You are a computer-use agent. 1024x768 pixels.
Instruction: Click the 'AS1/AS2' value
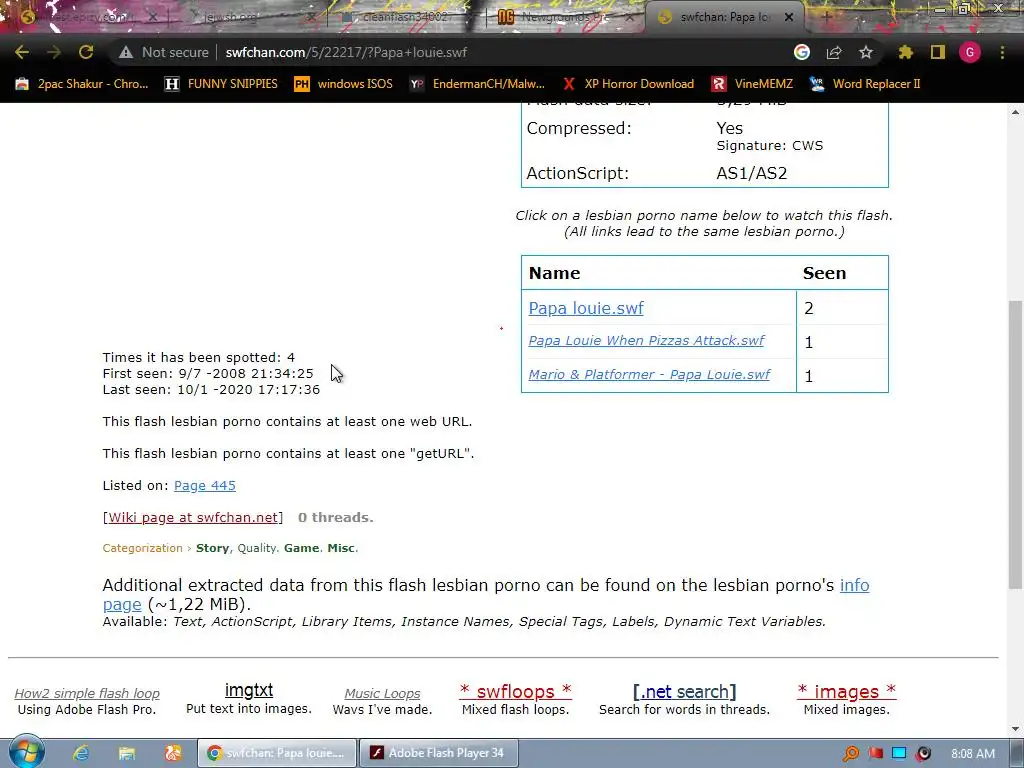click(752, 173)
